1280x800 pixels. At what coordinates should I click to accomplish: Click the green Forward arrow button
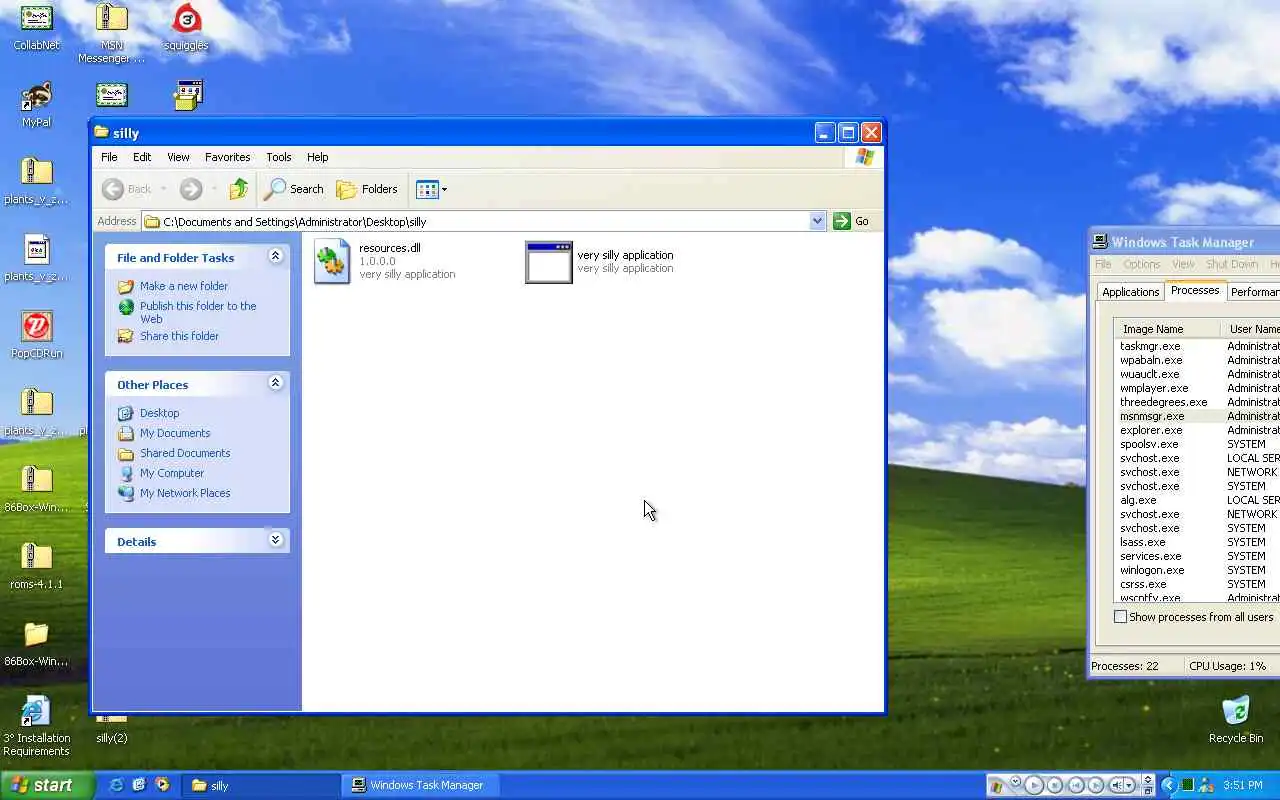[191, 189]
